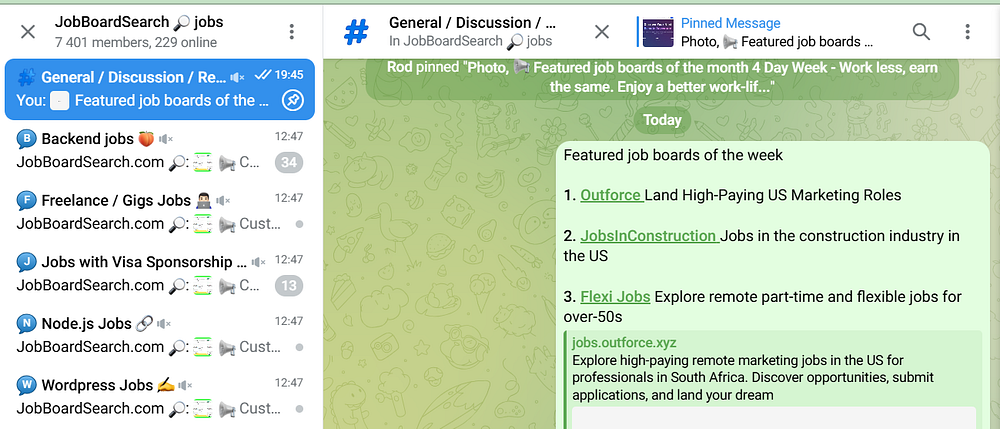This screenshot has height=429, width=1000.
Task: Click '7 401 members, 229 online' text
Action: [x=136, y=43]
